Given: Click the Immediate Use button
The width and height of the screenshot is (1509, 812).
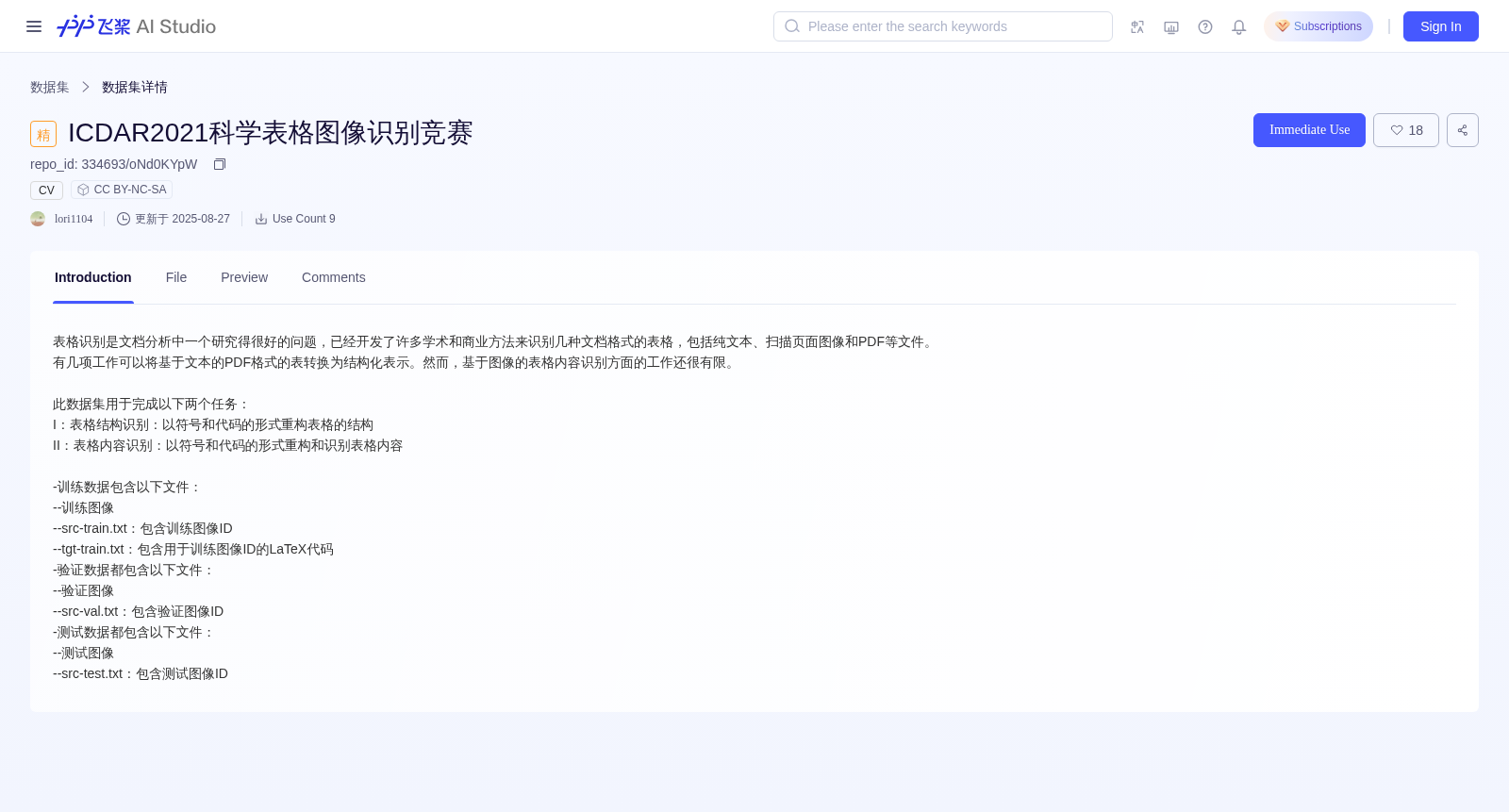Looking at the screenshot, I should (1309, 130).
